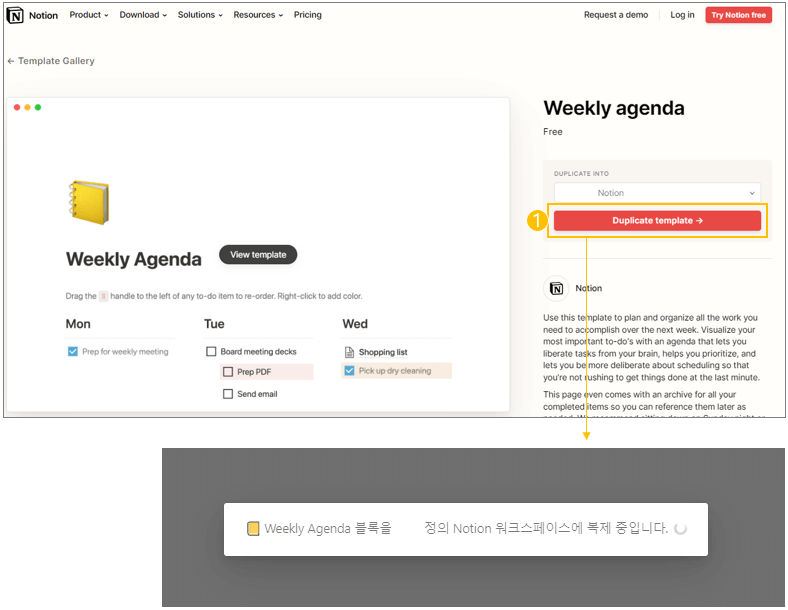Uncheck Pick up dry cleaning checkbox
Viewport: 788px width, 610px height.
point(349,371)
